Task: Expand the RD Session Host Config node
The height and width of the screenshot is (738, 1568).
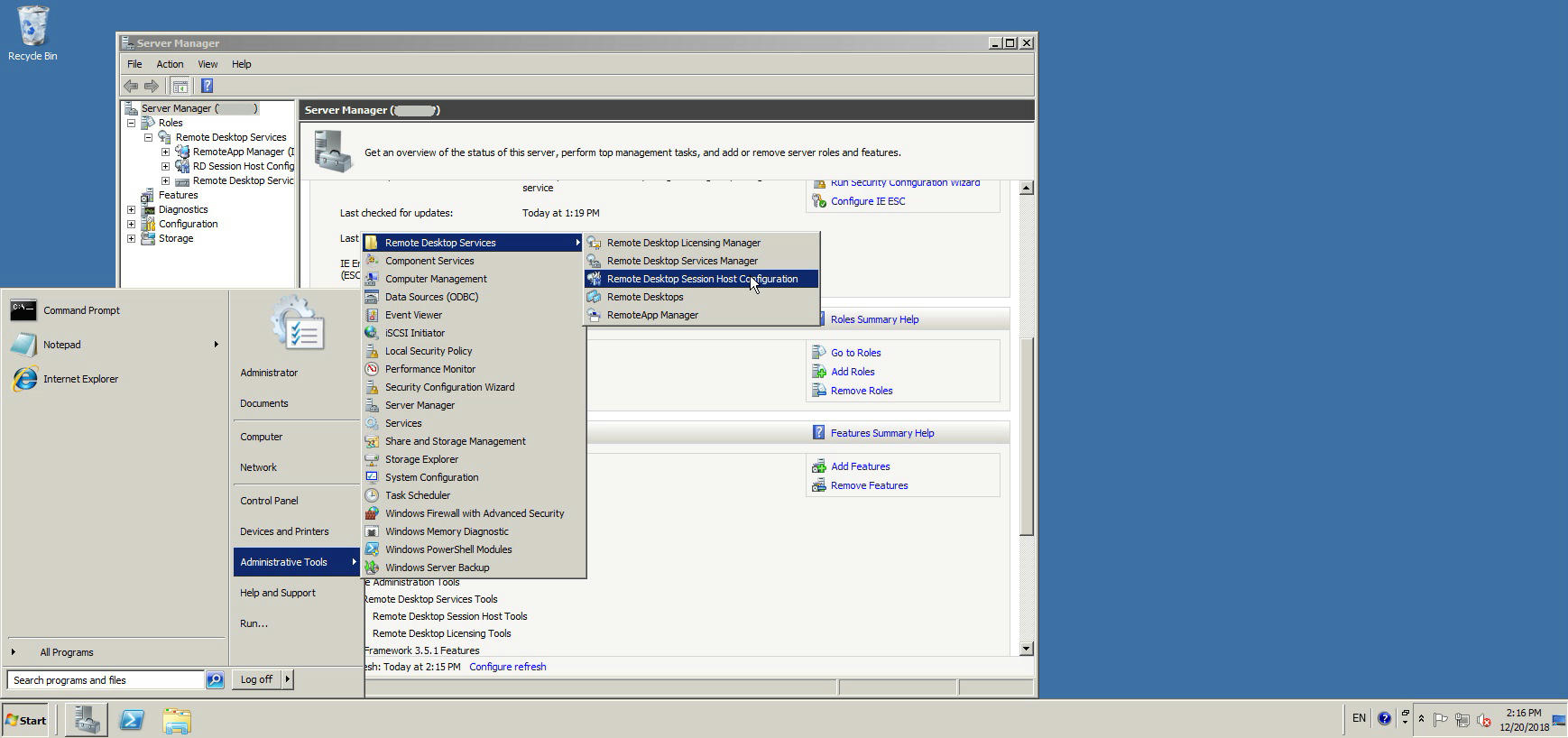Action: pos(166,166)
